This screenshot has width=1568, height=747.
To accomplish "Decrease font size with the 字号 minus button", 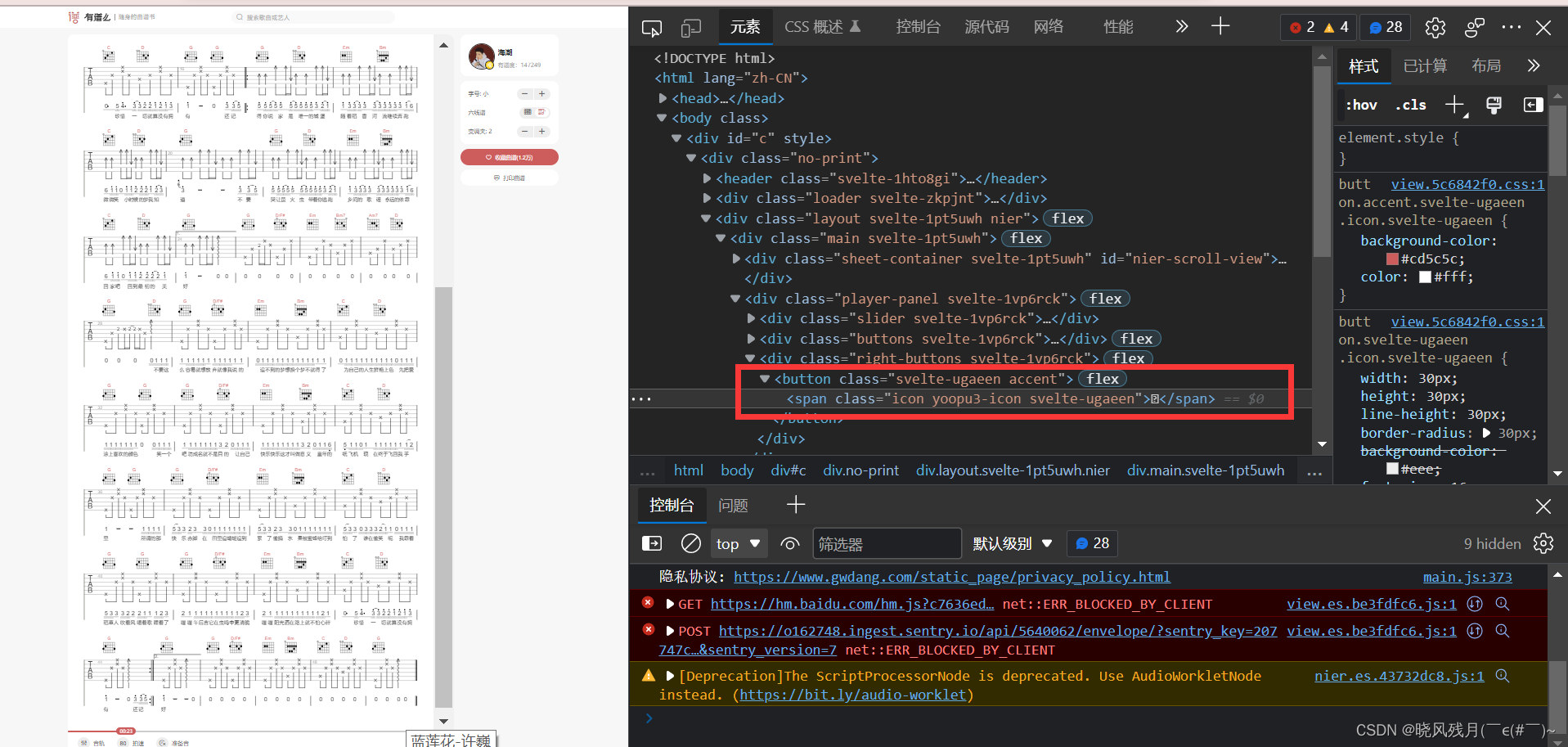I will pyautogui.click(x=525, y=94).
